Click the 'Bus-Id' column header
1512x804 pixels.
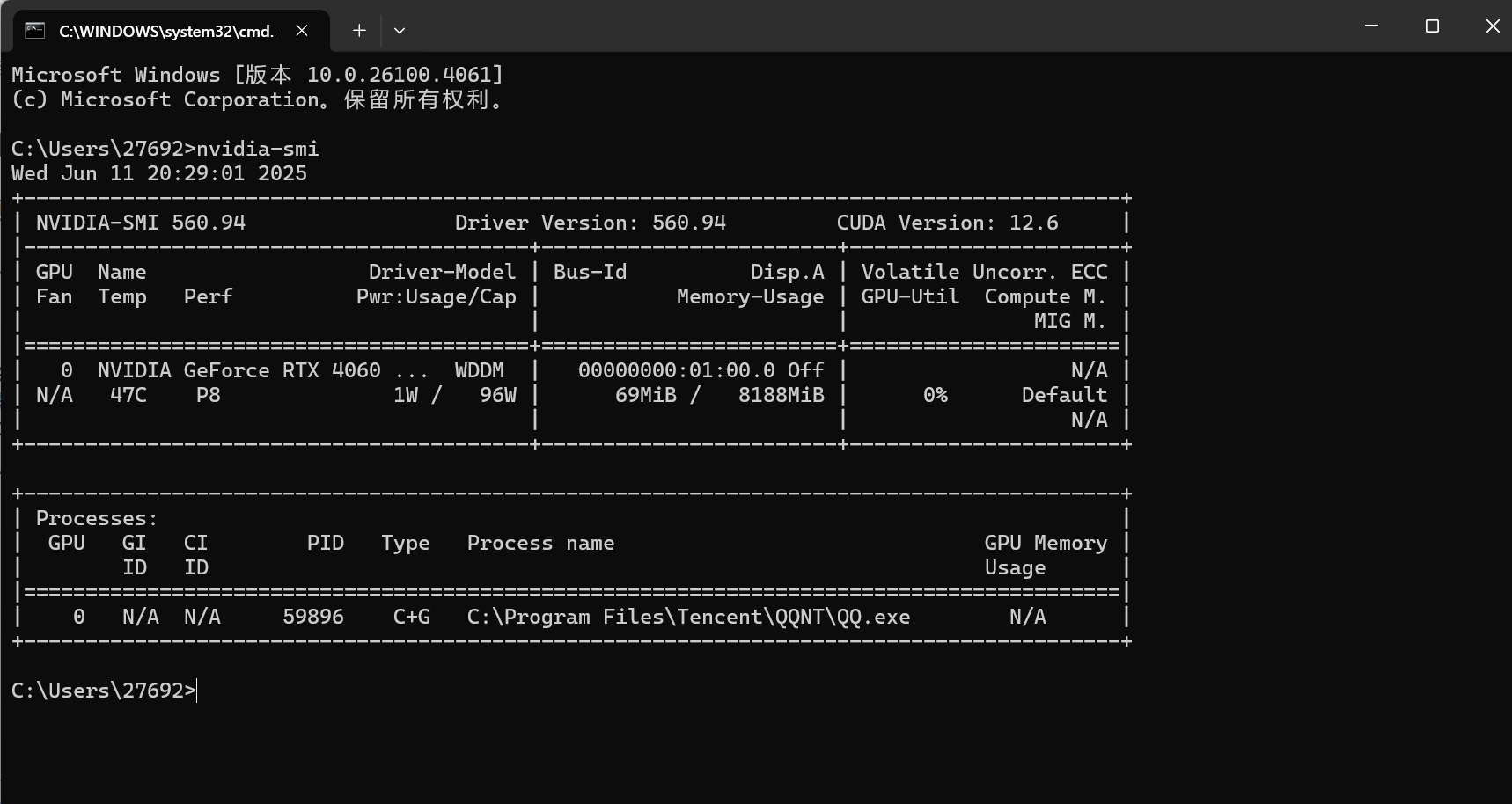click(x=591, y=272)
